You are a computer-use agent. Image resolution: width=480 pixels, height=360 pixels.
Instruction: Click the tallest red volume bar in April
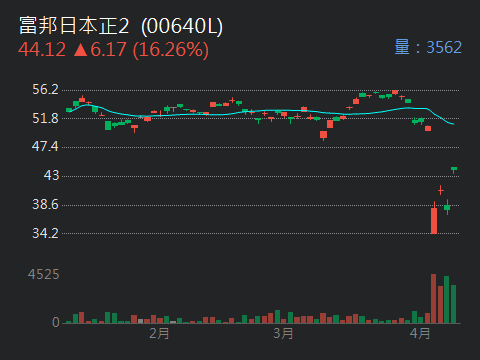point(433,298)
